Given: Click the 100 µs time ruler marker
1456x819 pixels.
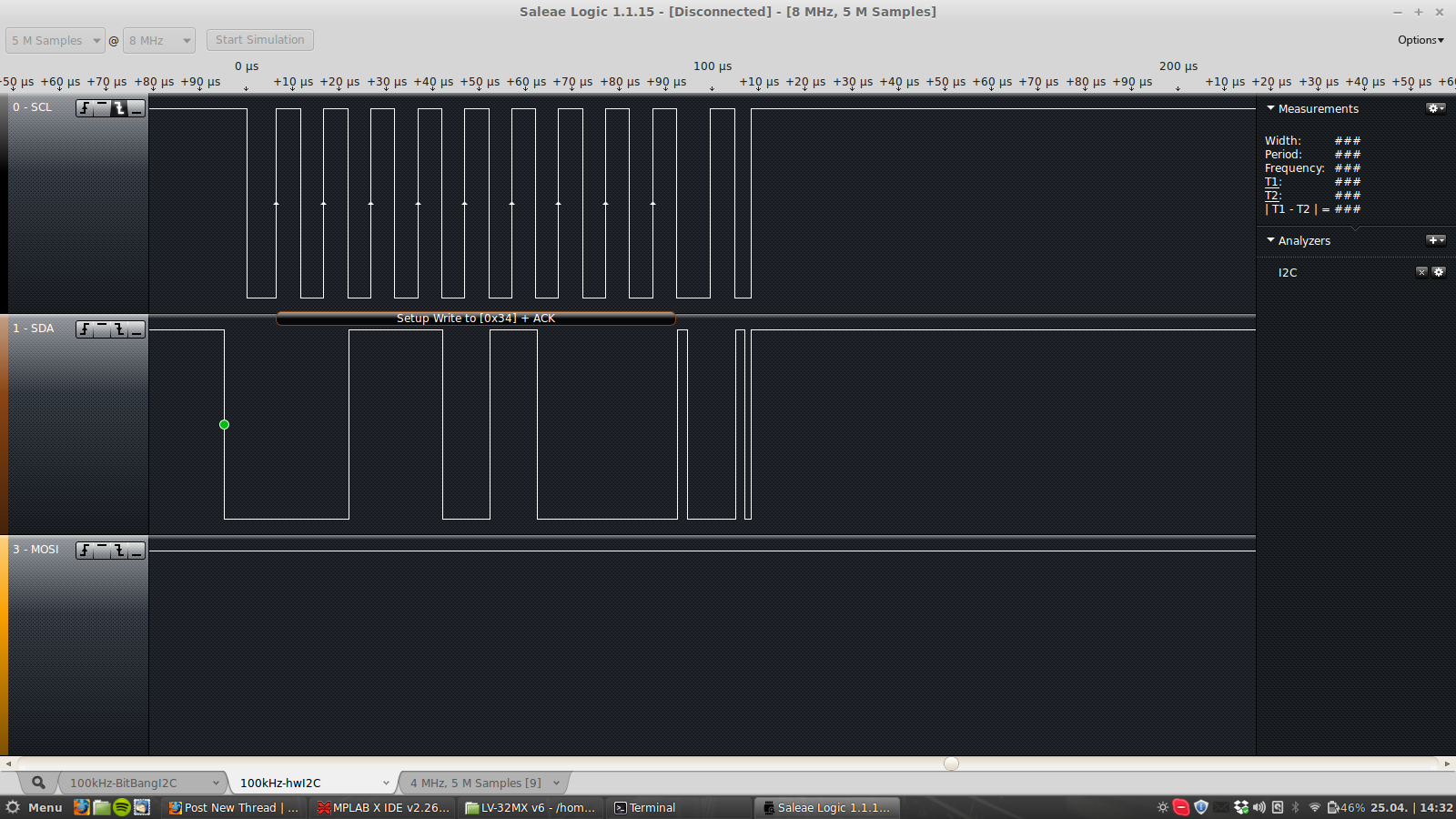Looking at the screenshot, I should [713, 66].
